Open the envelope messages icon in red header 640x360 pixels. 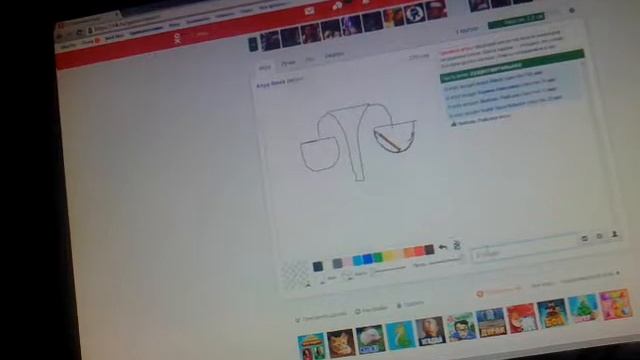309,11
